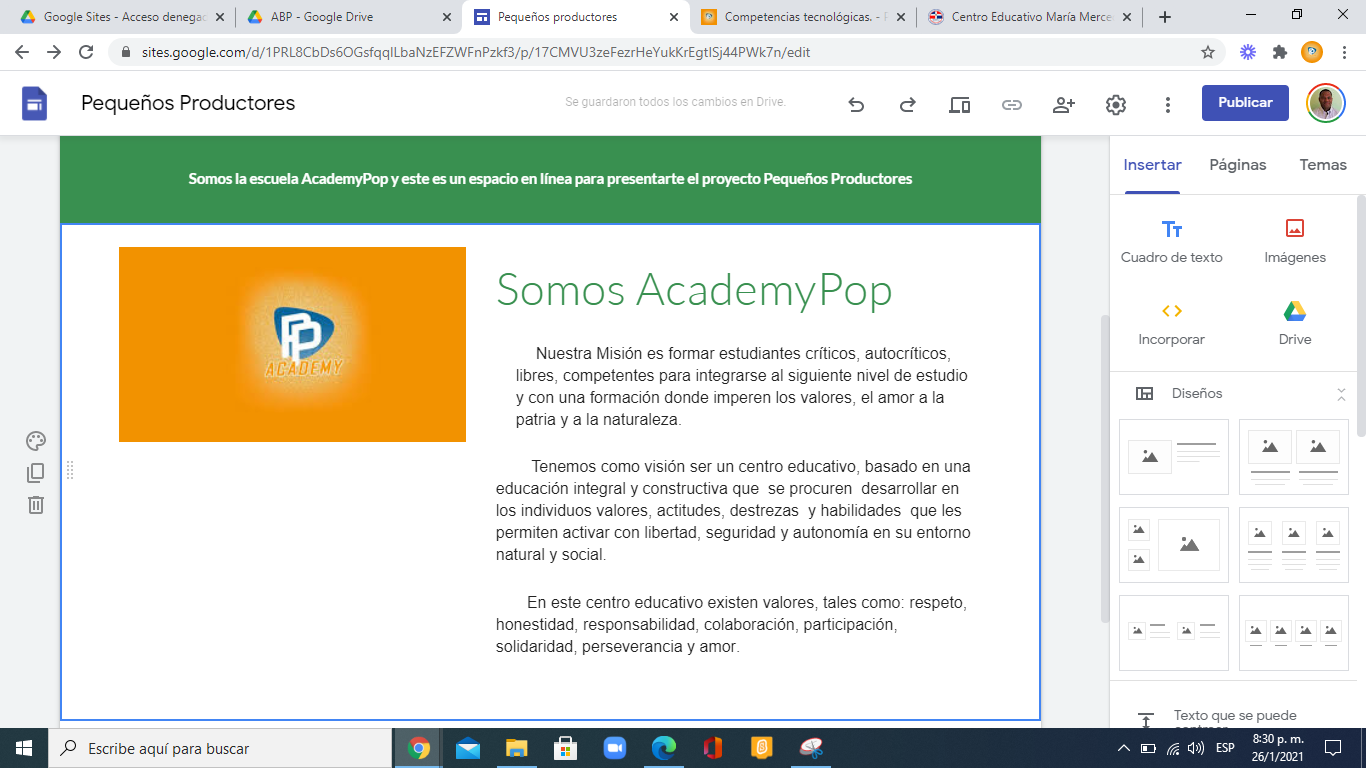Image resolution: width=1366 pixels, height=768 pixels.
Task: Open Windows Start menu
Action: tap(24, 748)
